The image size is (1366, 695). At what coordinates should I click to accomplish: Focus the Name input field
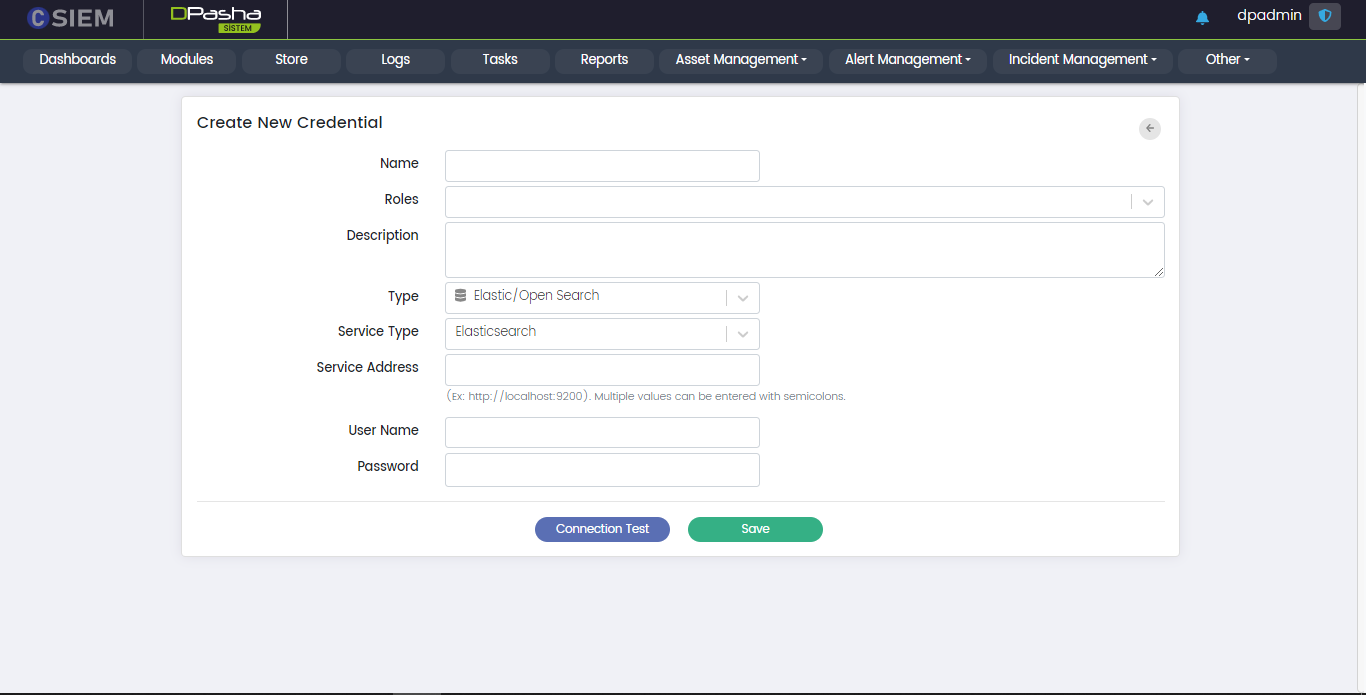(602, 166)
